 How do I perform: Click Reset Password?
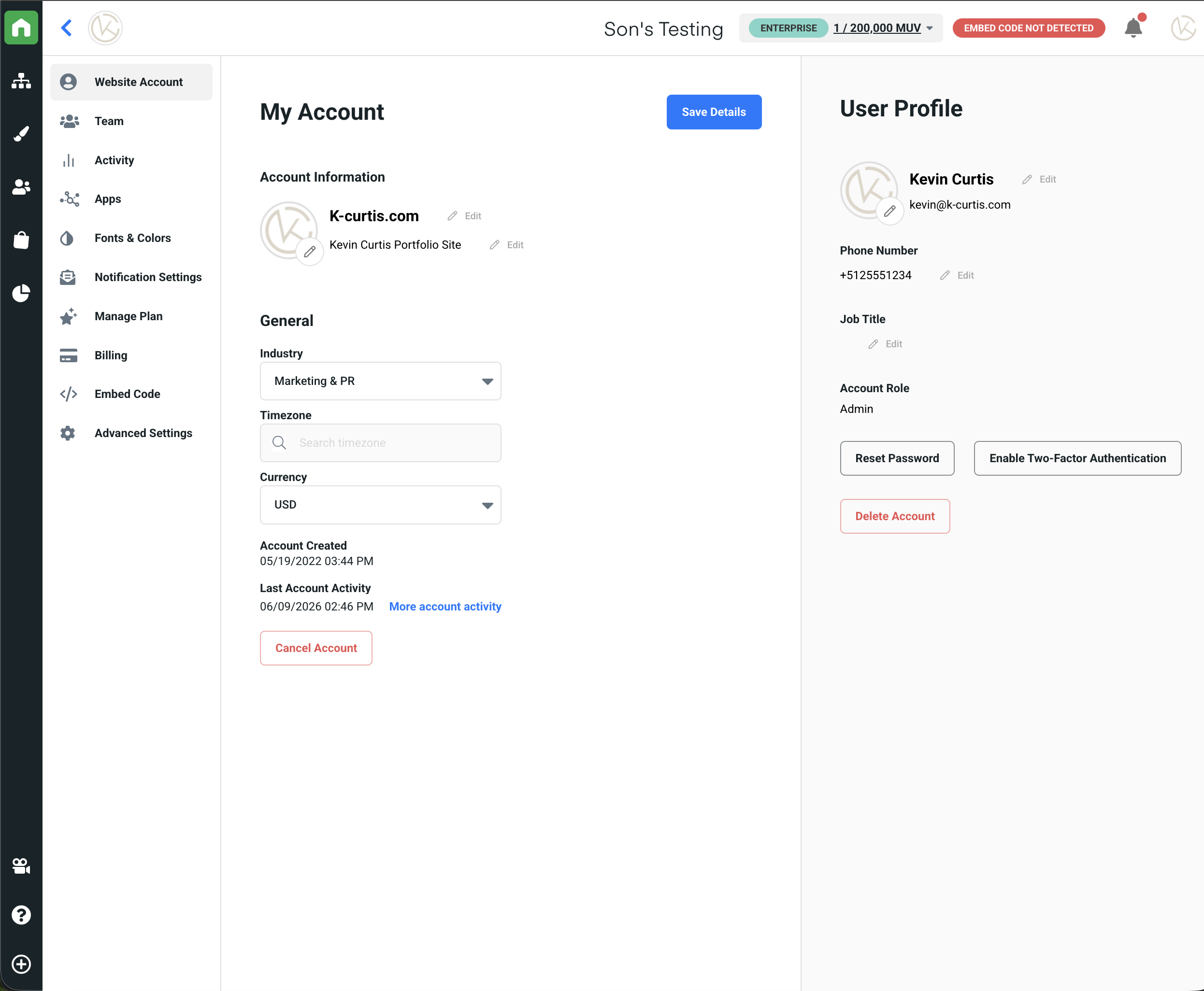[x=897, y=458]
